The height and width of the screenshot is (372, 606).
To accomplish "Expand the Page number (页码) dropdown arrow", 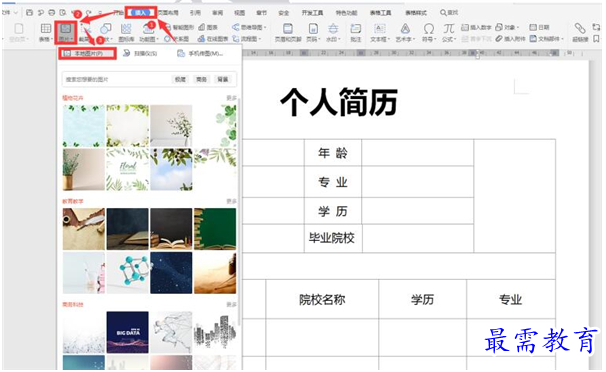I will 319,40.
